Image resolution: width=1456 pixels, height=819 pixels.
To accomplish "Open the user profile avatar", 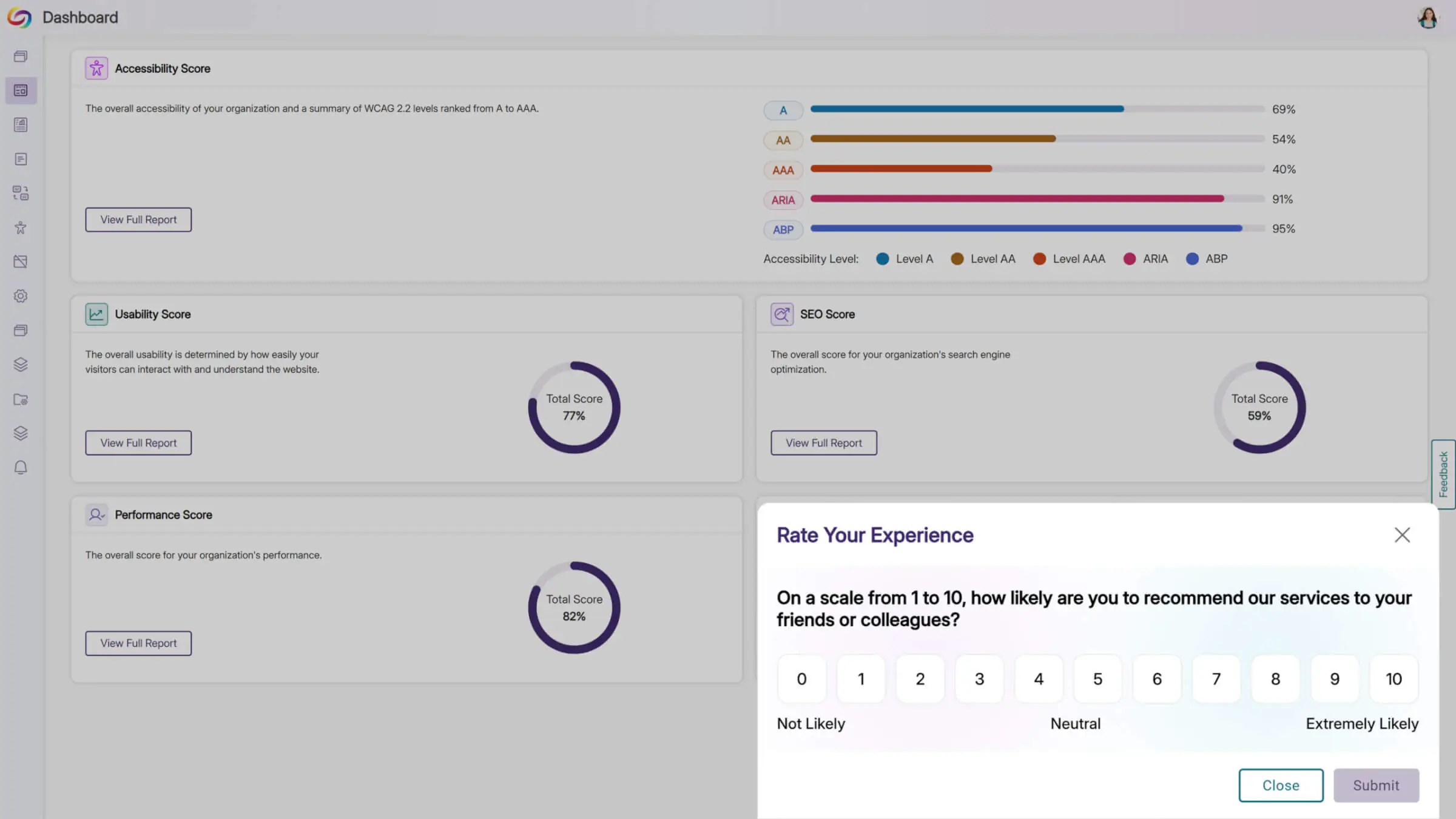I will pyautogui.click(x=1427, y=18).
